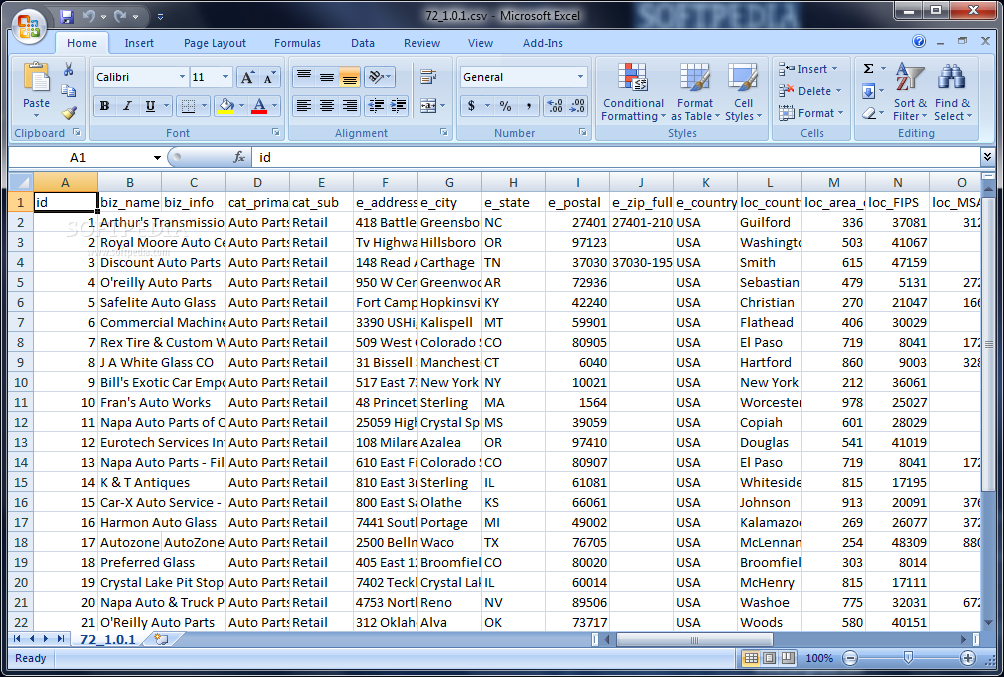Viewport: 1004px width, 677px height.
Task: Switch to the Data tab
Action: coord(362,43)
